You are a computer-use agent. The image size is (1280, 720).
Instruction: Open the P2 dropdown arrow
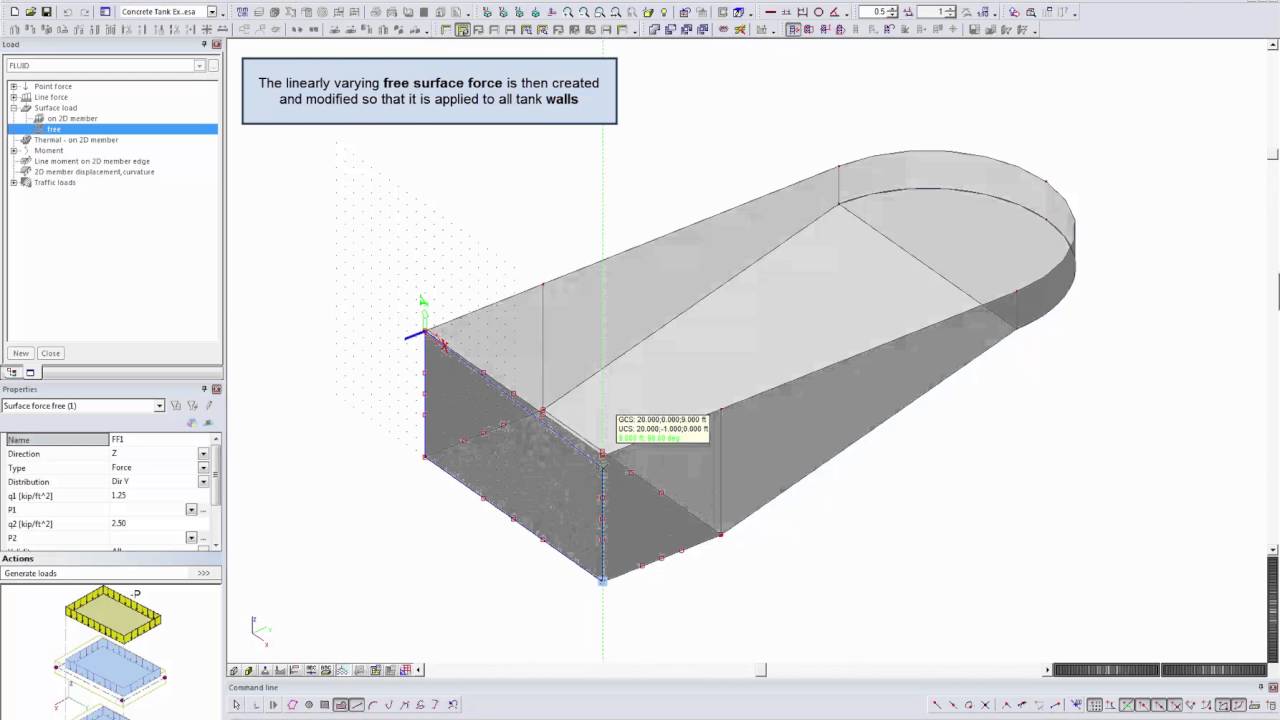click(x=191, y=538)
